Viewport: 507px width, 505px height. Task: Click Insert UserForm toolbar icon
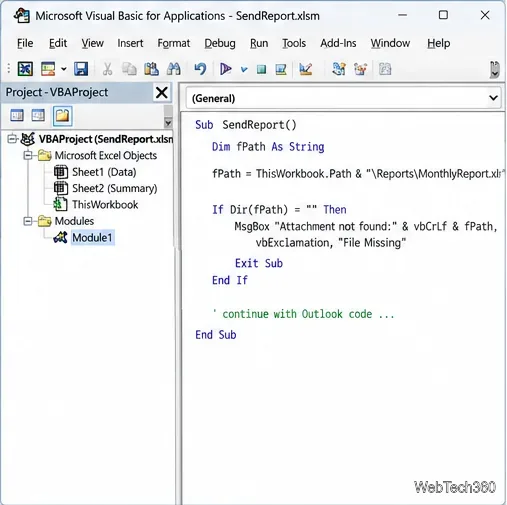tap(48, 69)
